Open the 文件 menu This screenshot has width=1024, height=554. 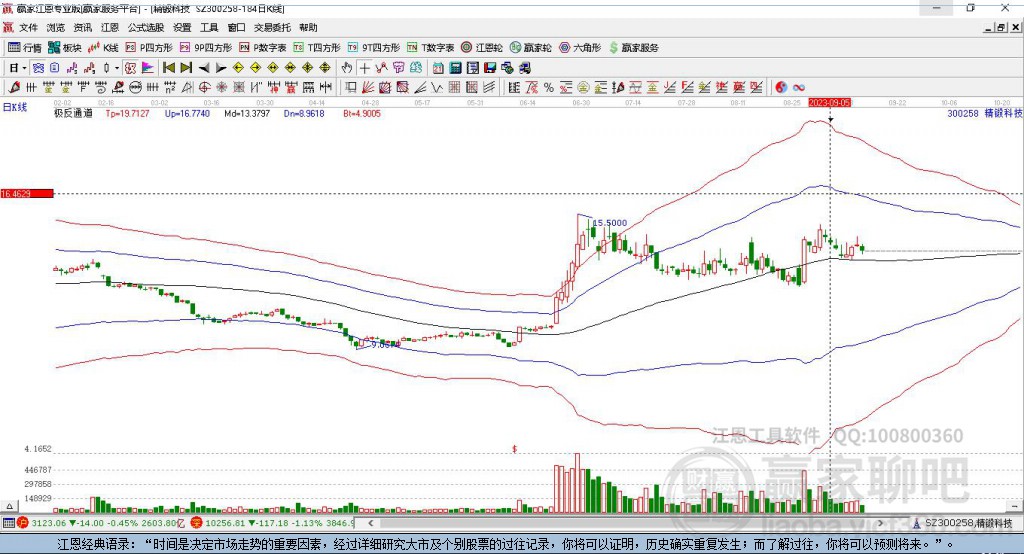tap(28, 27)
